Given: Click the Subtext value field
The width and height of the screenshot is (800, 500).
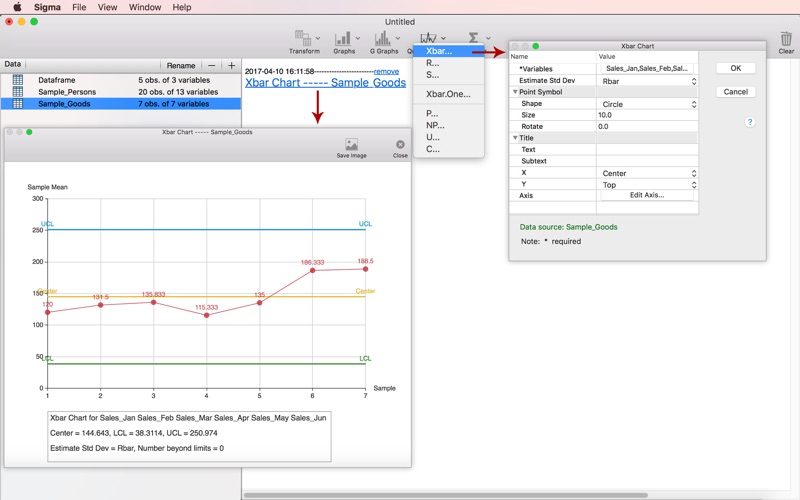Looking at the screenshot, I should click(647, 161).
